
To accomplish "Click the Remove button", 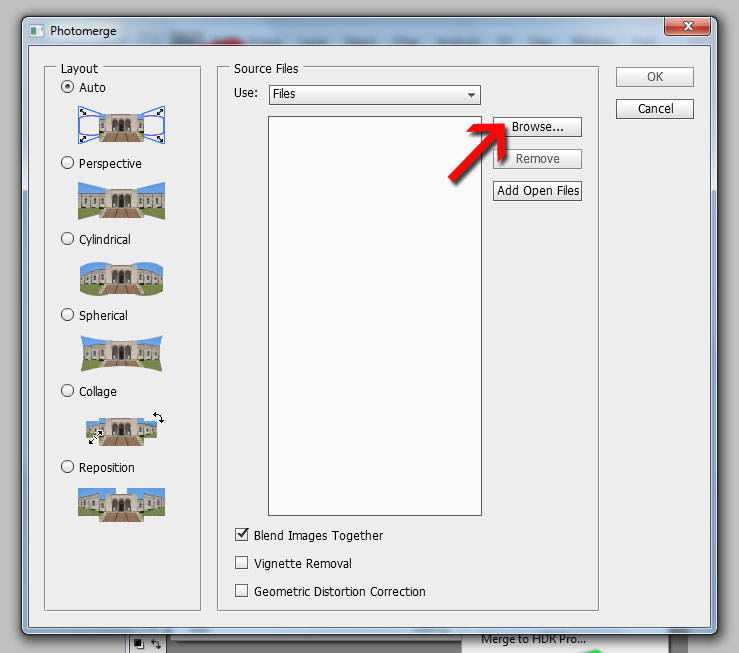I will [x=537, y=159].
